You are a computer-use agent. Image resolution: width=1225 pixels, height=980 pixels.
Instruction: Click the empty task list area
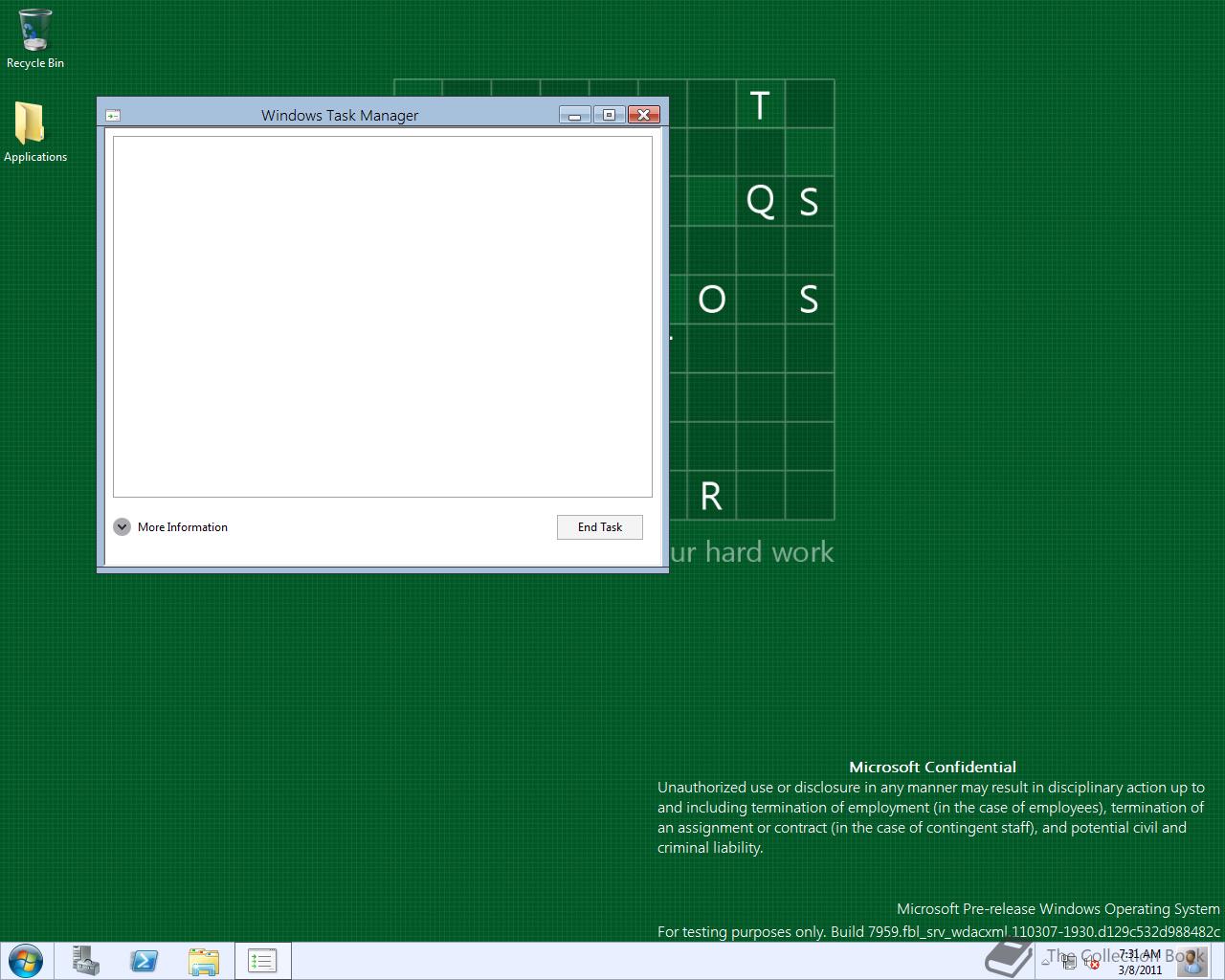point(383,317)
